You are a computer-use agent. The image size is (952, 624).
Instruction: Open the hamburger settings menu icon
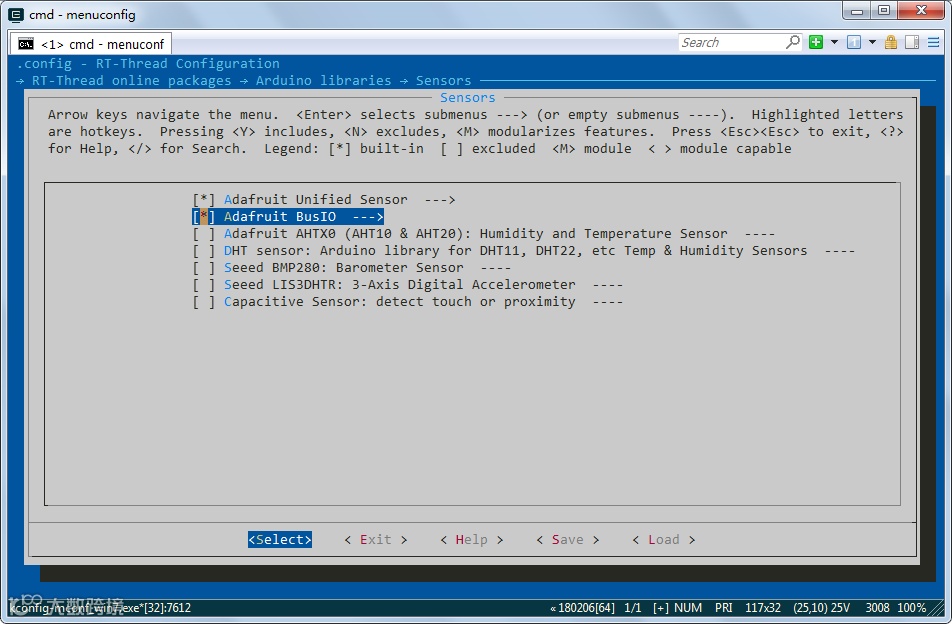point(934,42)
